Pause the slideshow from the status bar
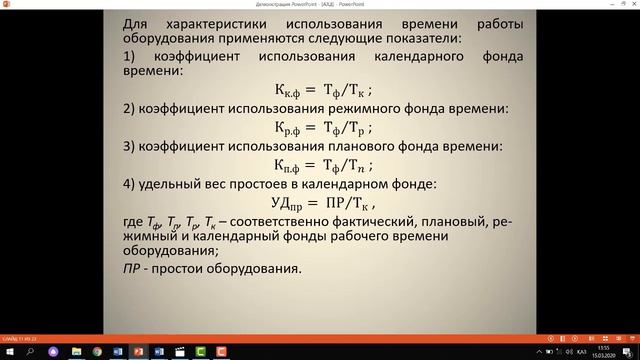Viewport: 640px width, 360px height. 563,339
